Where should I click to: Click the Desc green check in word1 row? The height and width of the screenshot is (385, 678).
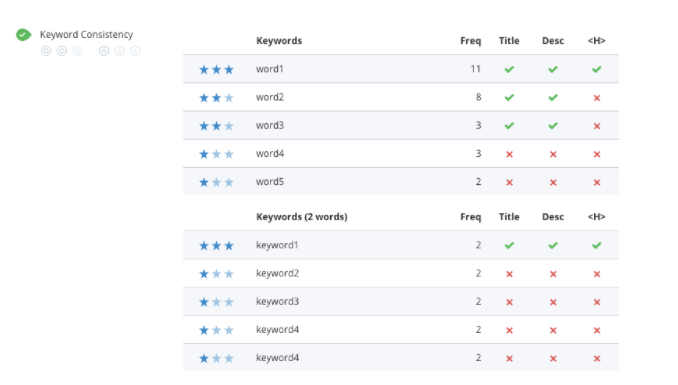(553, 69)
